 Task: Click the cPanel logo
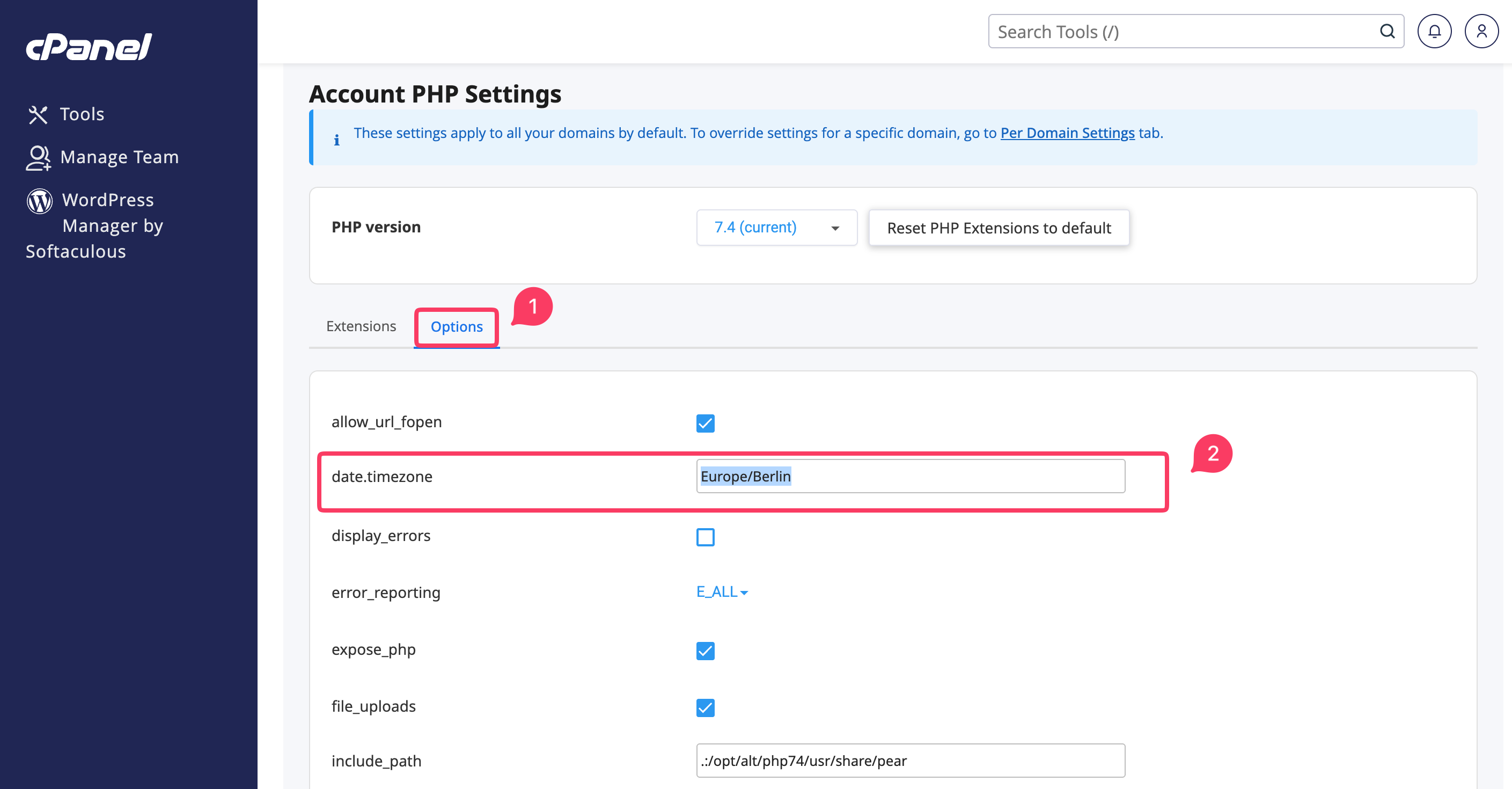[89, 47]
